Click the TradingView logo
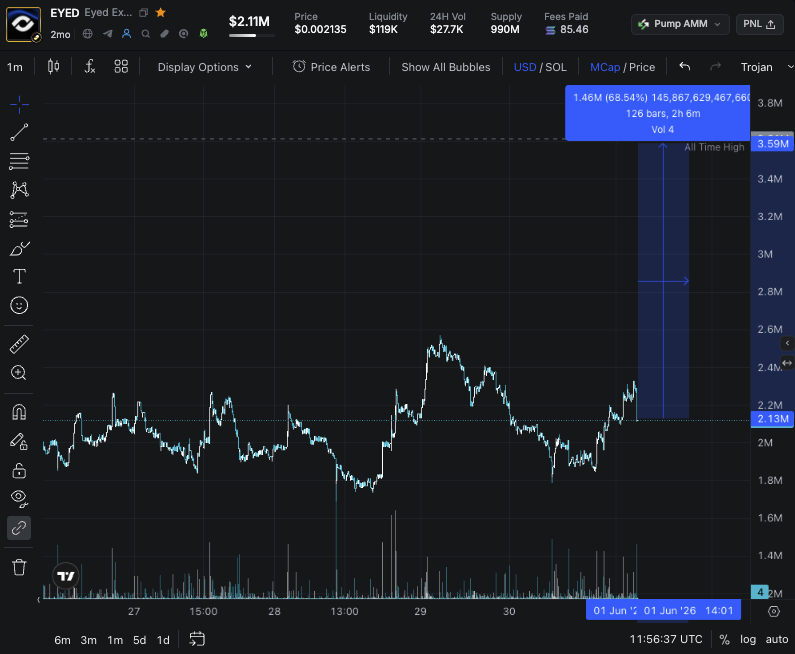 (x=66, y=576)
